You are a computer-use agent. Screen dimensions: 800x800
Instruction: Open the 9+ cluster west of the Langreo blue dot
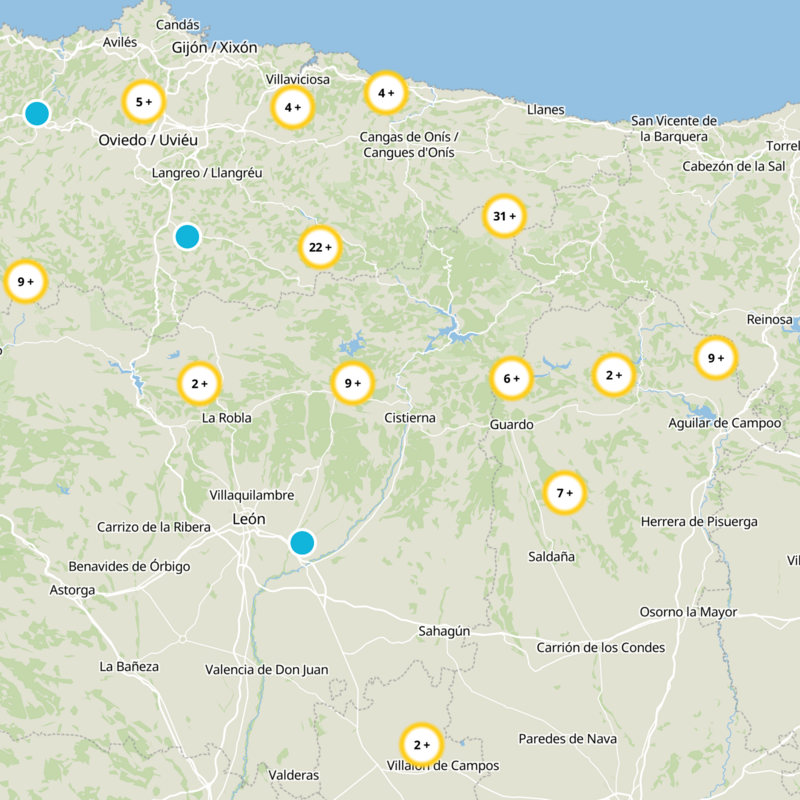click(26, 282)
